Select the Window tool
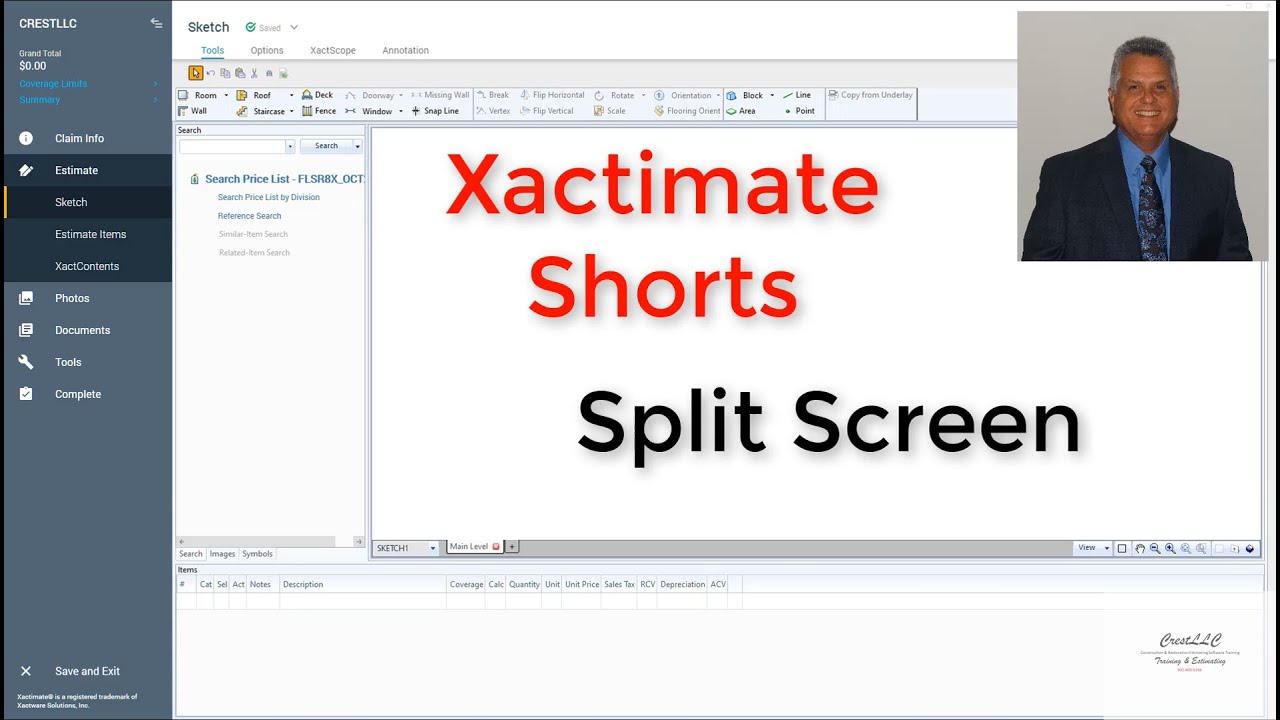1280x720 pixels. pos(369,111)
